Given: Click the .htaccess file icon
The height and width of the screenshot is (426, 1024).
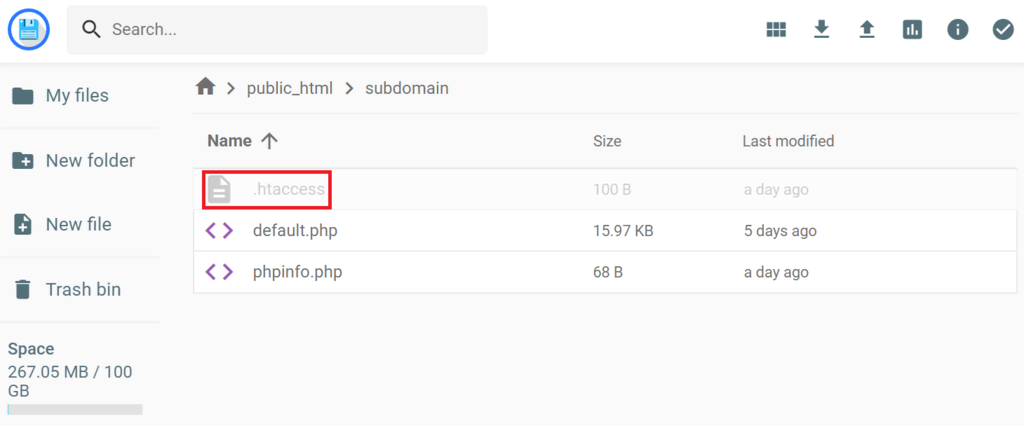Looking at the screenshot, I should pyautogui.click(x=219, y=189).
